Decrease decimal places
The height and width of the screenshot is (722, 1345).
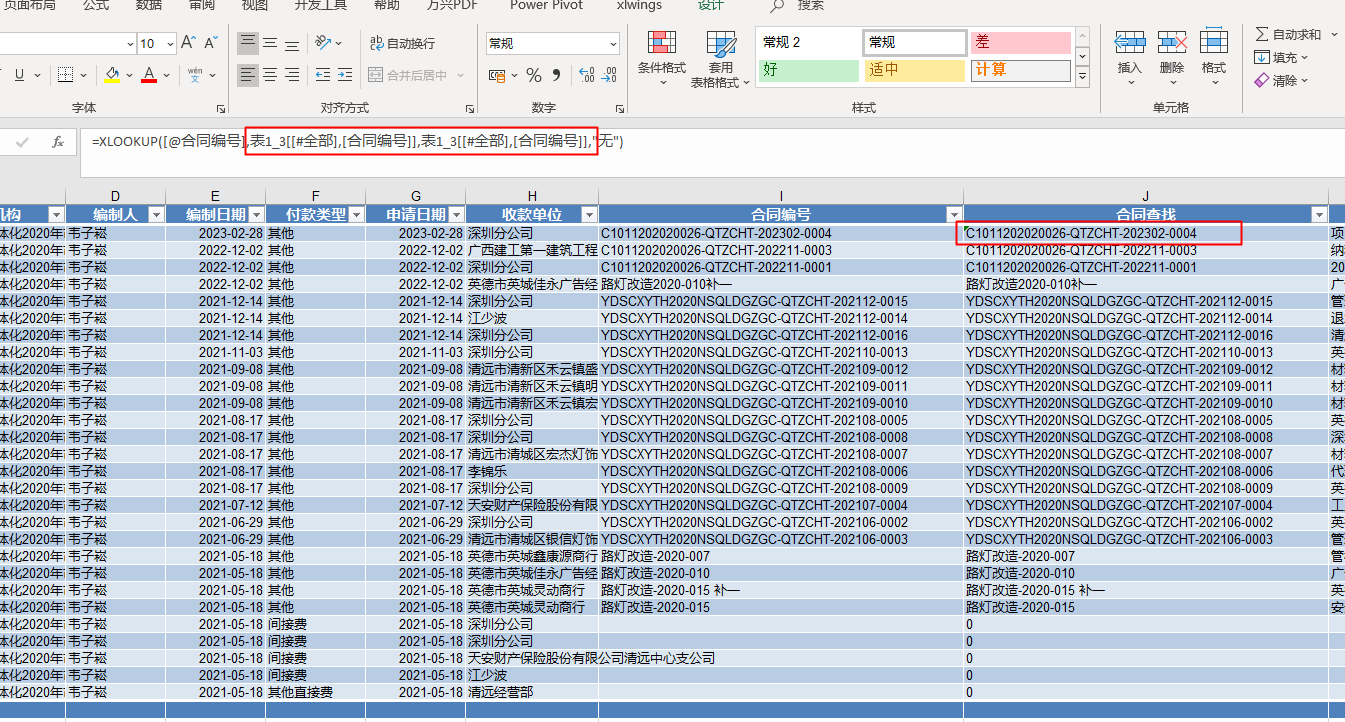[608, 75]
